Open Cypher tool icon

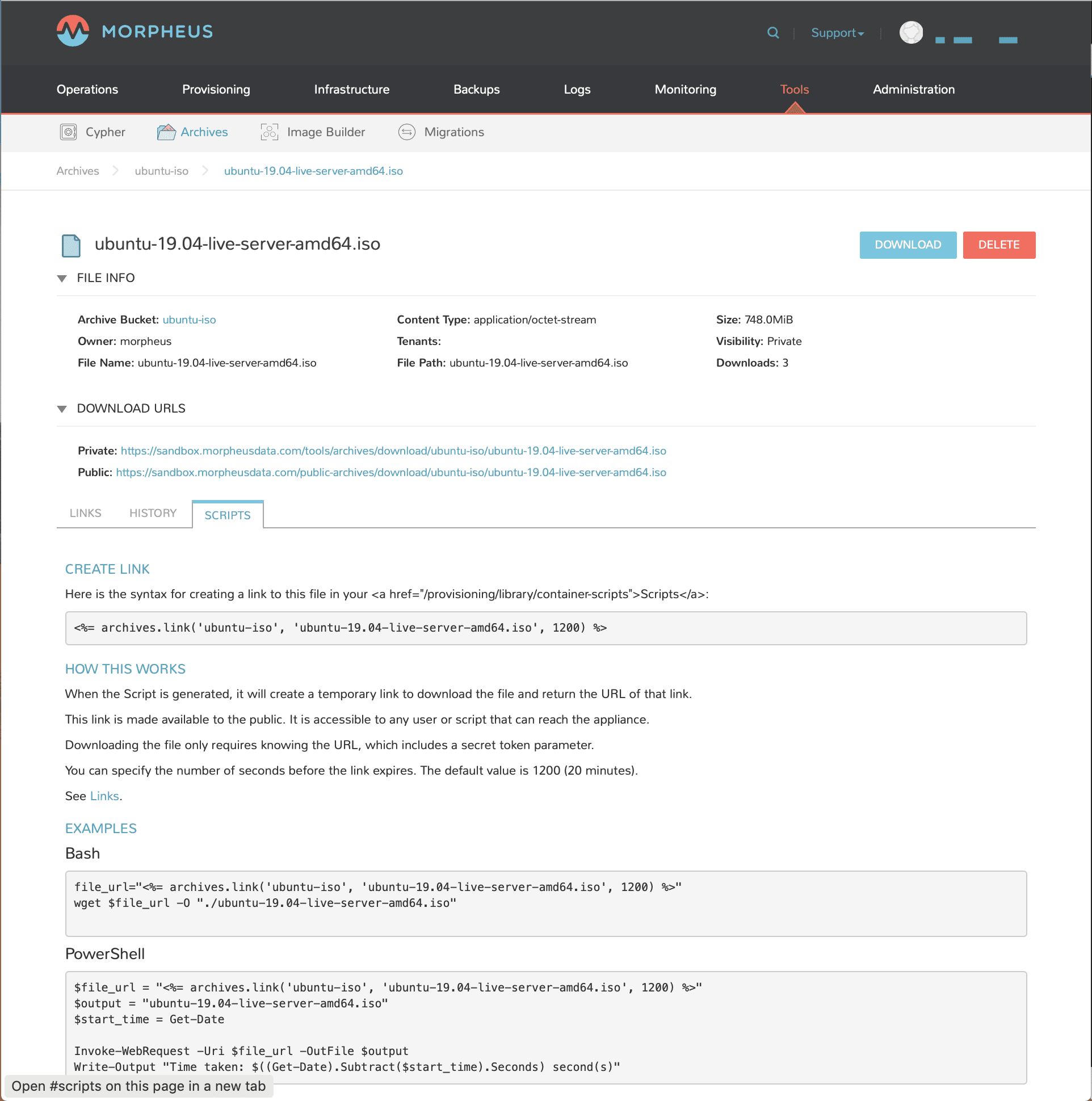[x=69, y=132]
